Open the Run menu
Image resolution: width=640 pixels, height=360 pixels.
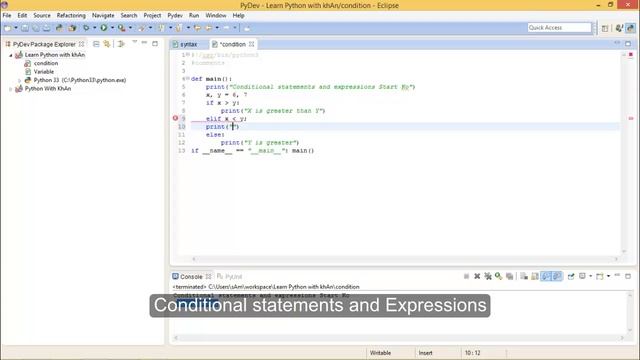194,16
